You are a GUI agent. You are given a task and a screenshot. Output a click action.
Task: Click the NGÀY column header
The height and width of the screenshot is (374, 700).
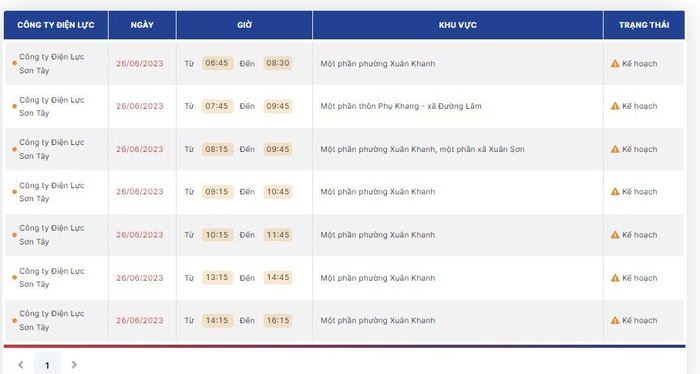(x=142, y=25)
